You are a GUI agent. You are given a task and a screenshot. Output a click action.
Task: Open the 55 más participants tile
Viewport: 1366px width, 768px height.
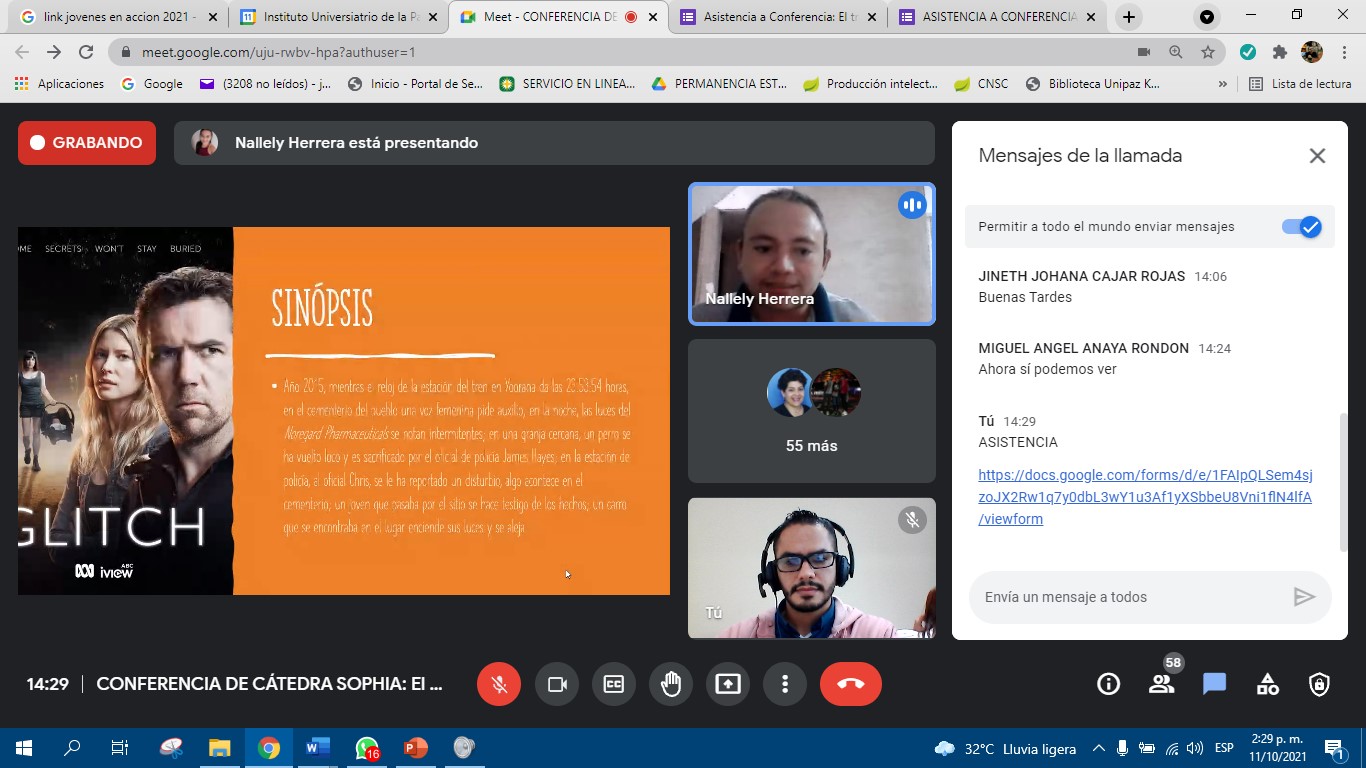coord(811,411)
